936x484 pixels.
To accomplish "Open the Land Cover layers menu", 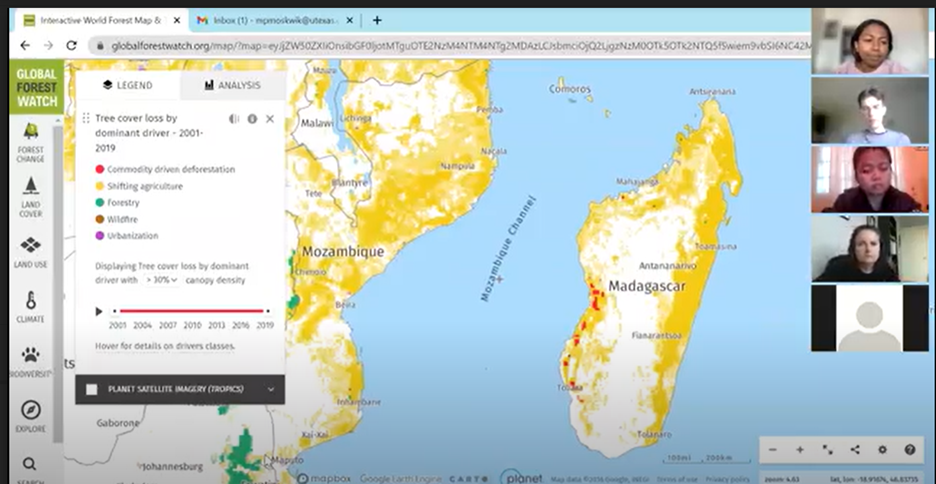I will tap(30, 195).
